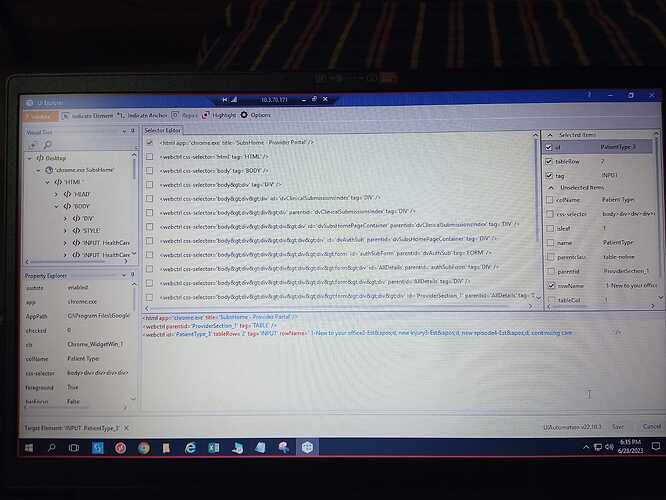
Task: Collapse the Desktop tree node
Action: 29,158
